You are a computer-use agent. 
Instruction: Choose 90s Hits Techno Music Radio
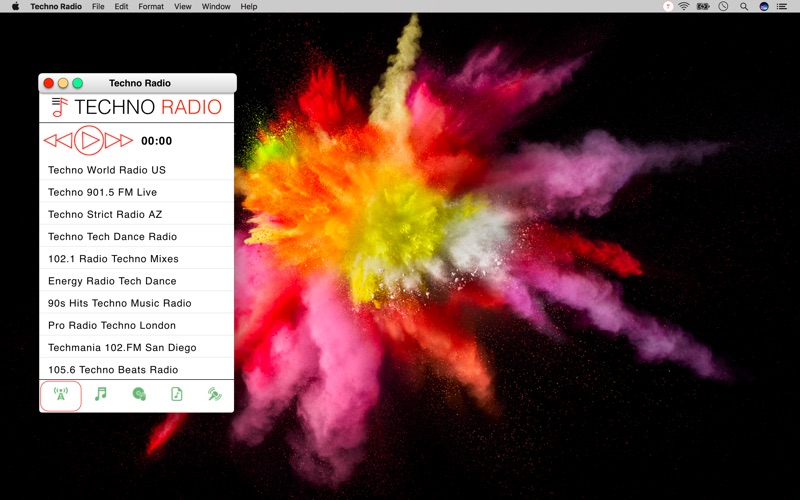[137, 303]
